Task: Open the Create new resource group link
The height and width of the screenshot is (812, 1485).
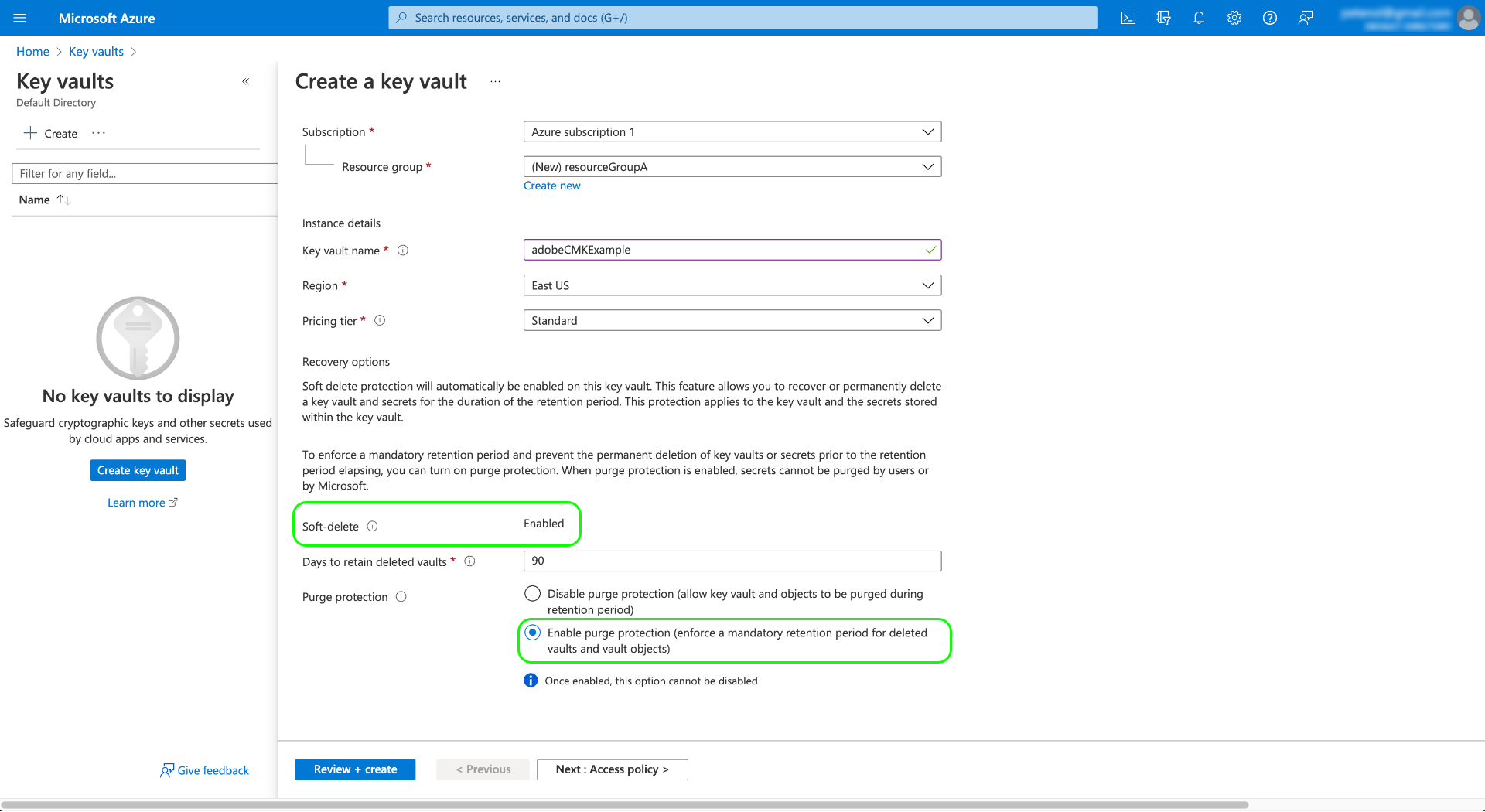Action: click(x=551, y=186)
